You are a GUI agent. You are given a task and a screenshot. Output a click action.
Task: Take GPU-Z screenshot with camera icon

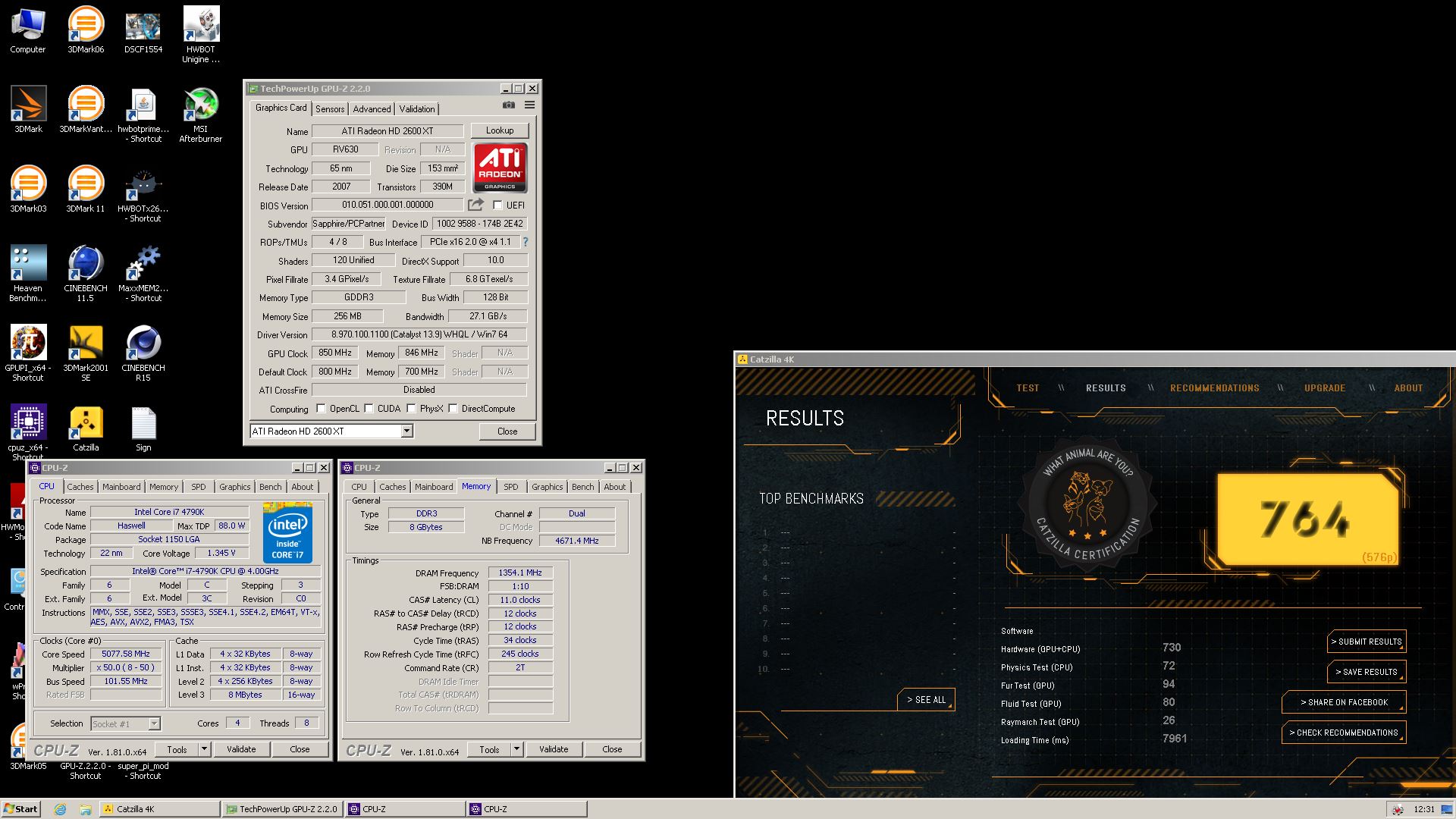coord(508,105)
